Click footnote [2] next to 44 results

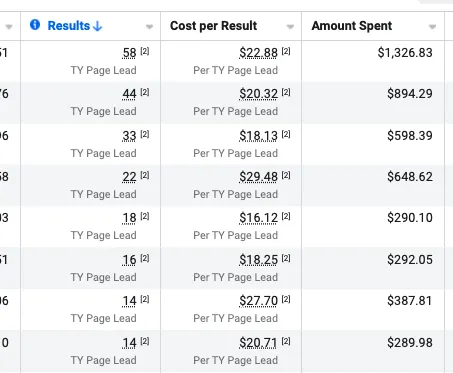pyautogui.click(x=145, y=92)
